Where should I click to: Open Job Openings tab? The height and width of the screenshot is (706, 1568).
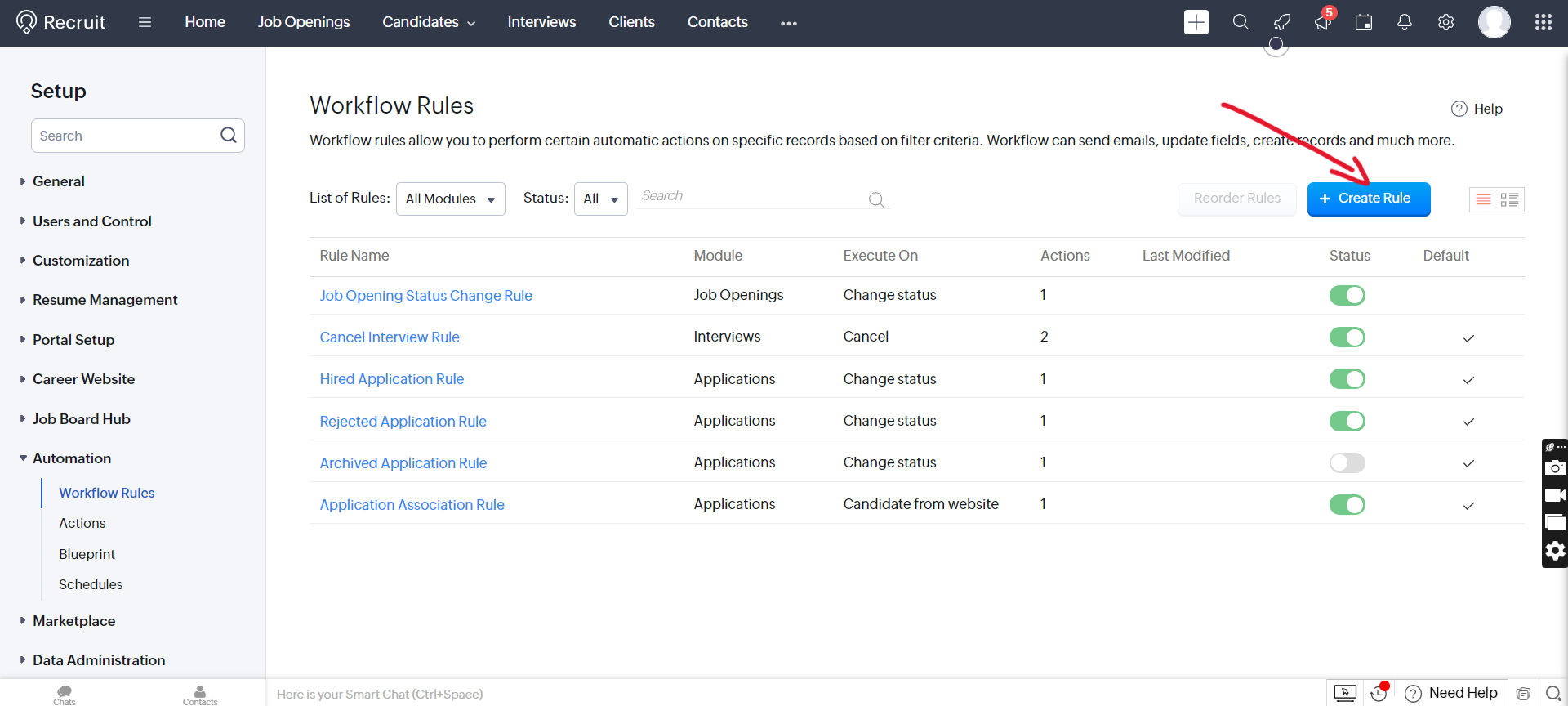tap(304, 22)
